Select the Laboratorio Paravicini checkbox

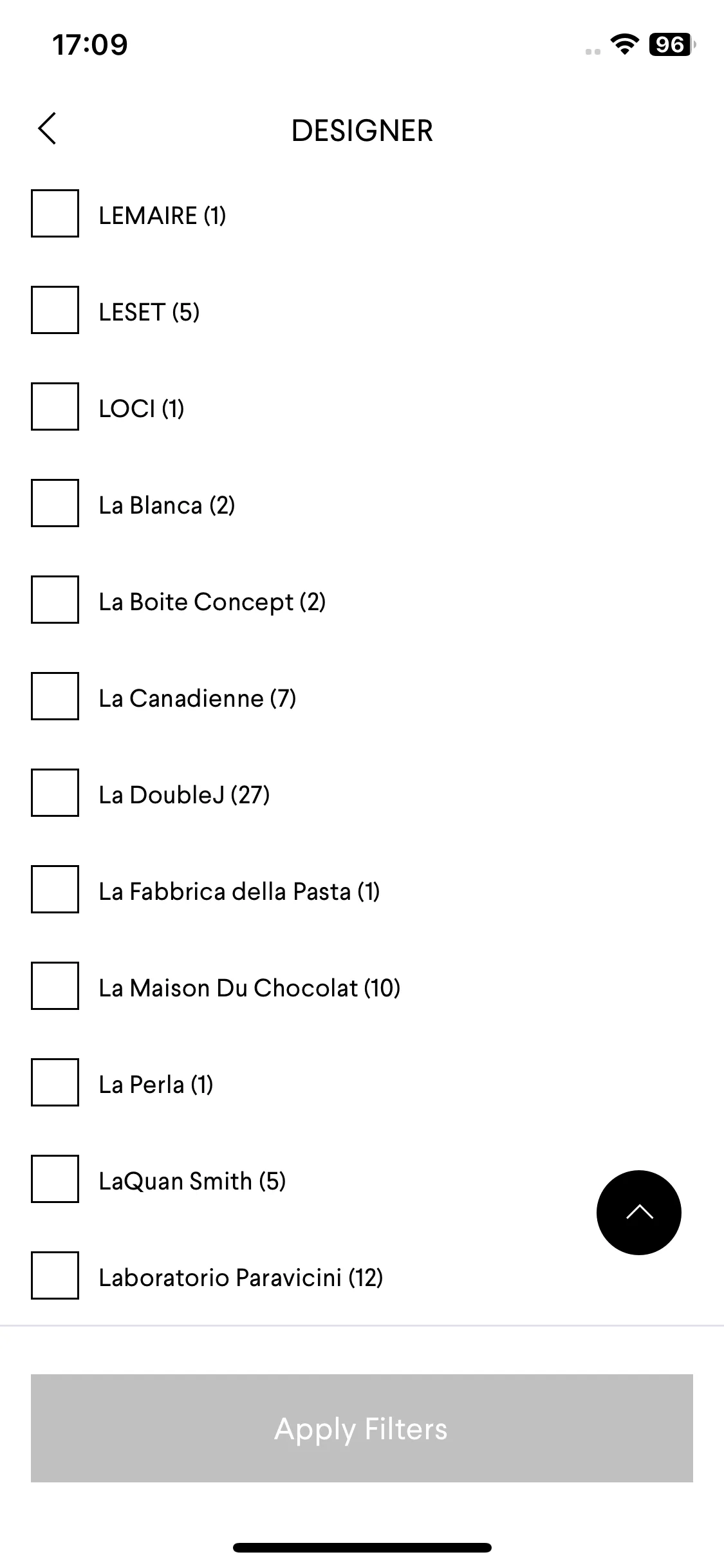point(55,1275)
